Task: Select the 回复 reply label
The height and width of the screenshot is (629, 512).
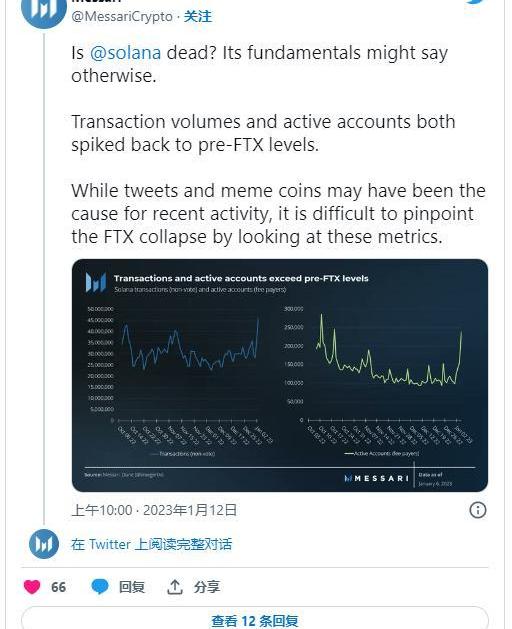Action: coord(132,587)
